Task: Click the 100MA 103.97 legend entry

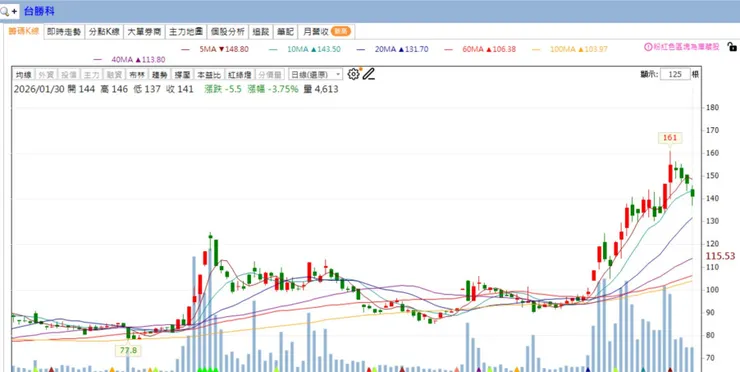Action: (570, 49)
